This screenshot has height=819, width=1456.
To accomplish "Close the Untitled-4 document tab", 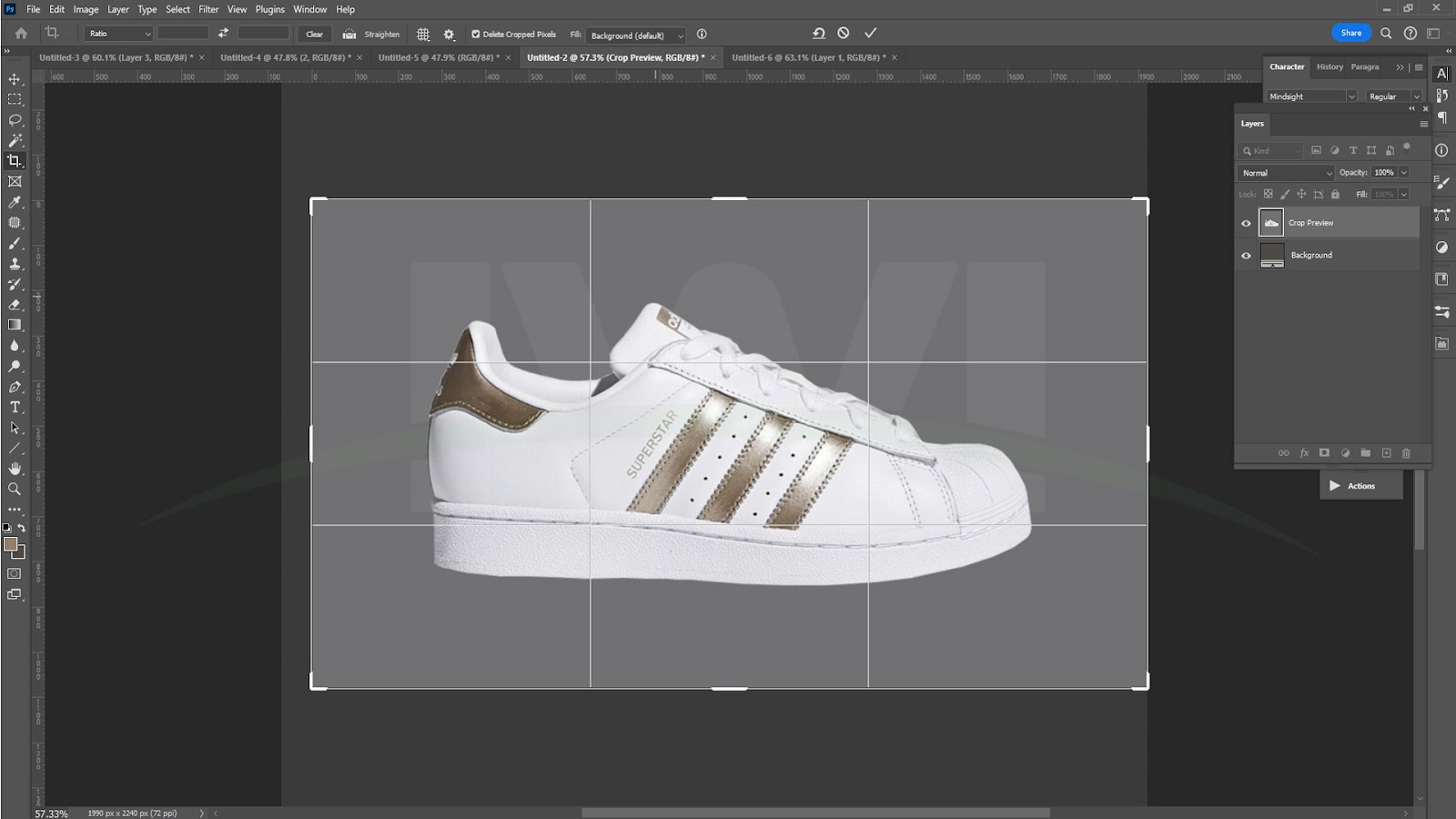I will [359, 57].
